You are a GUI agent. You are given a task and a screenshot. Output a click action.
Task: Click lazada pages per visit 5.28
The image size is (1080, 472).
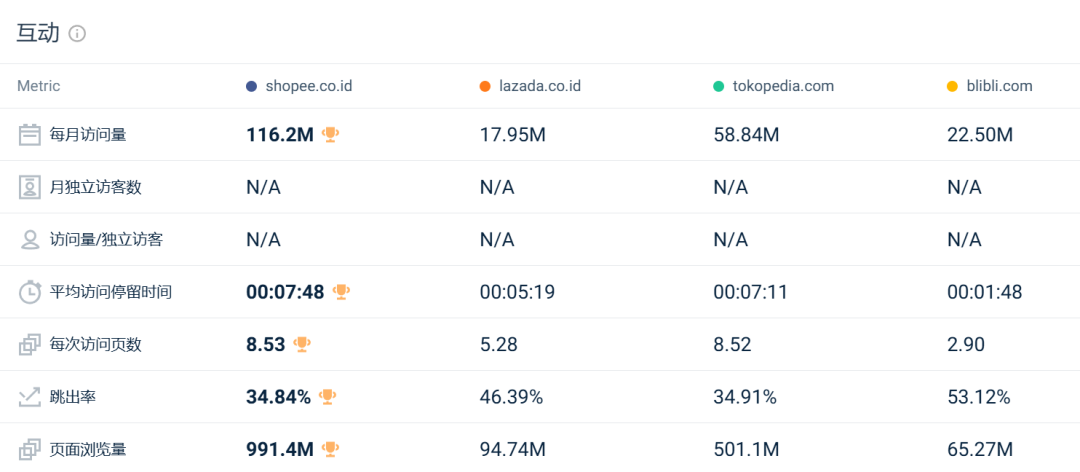pos(498,345)
